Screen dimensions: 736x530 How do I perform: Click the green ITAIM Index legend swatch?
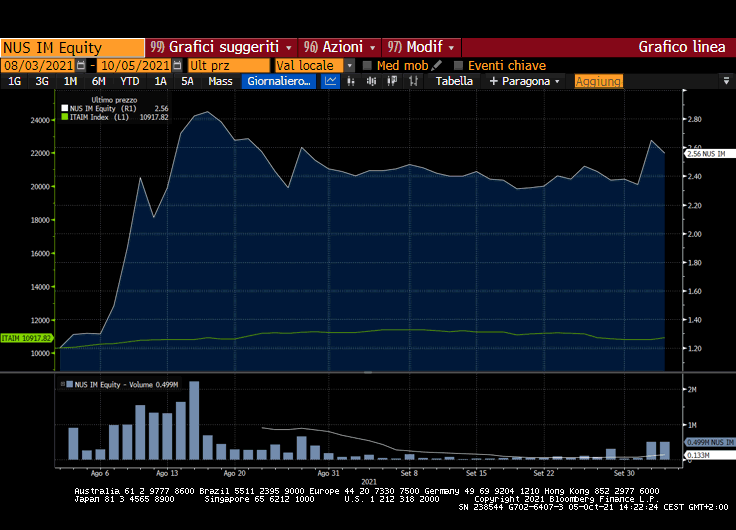click(66, 117)
